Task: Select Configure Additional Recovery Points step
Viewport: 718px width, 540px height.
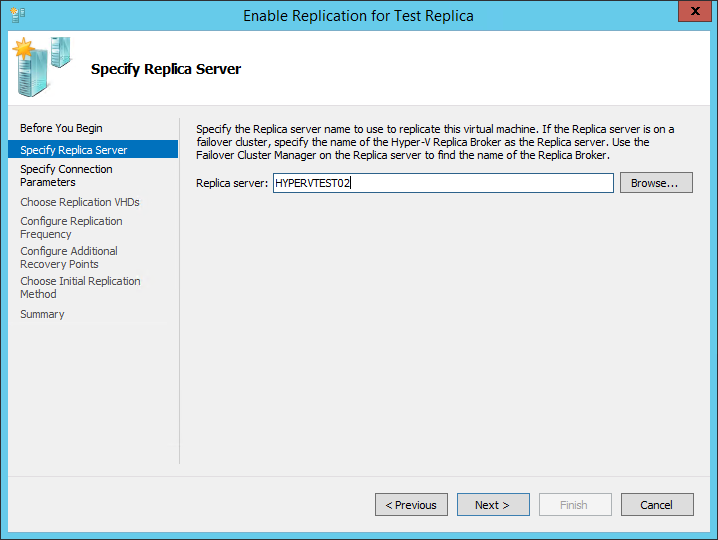Action: tap(69, 257)
